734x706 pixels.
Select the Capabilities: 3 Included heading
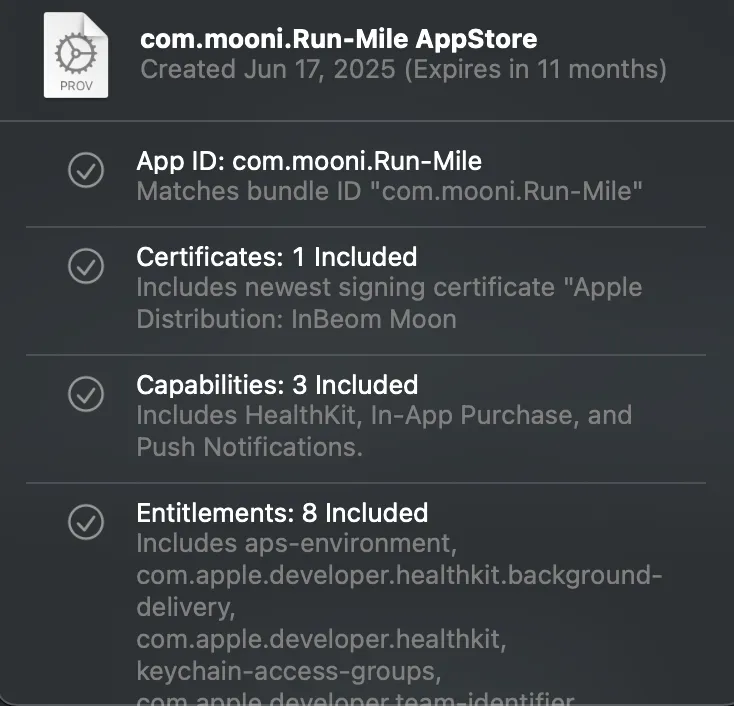point(277,385)
